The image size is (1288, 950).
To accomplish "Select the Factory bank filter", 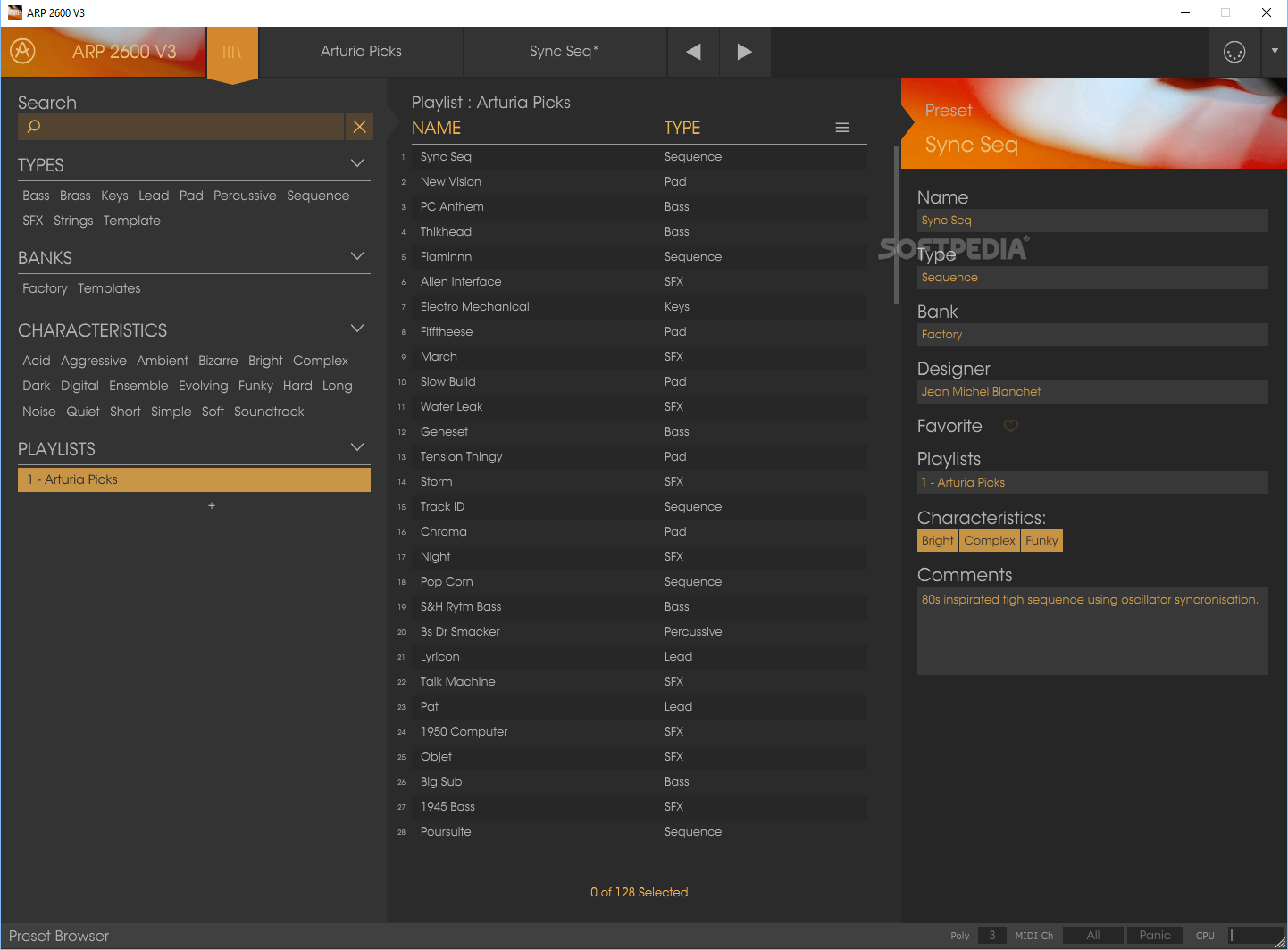I will (45, 288).
